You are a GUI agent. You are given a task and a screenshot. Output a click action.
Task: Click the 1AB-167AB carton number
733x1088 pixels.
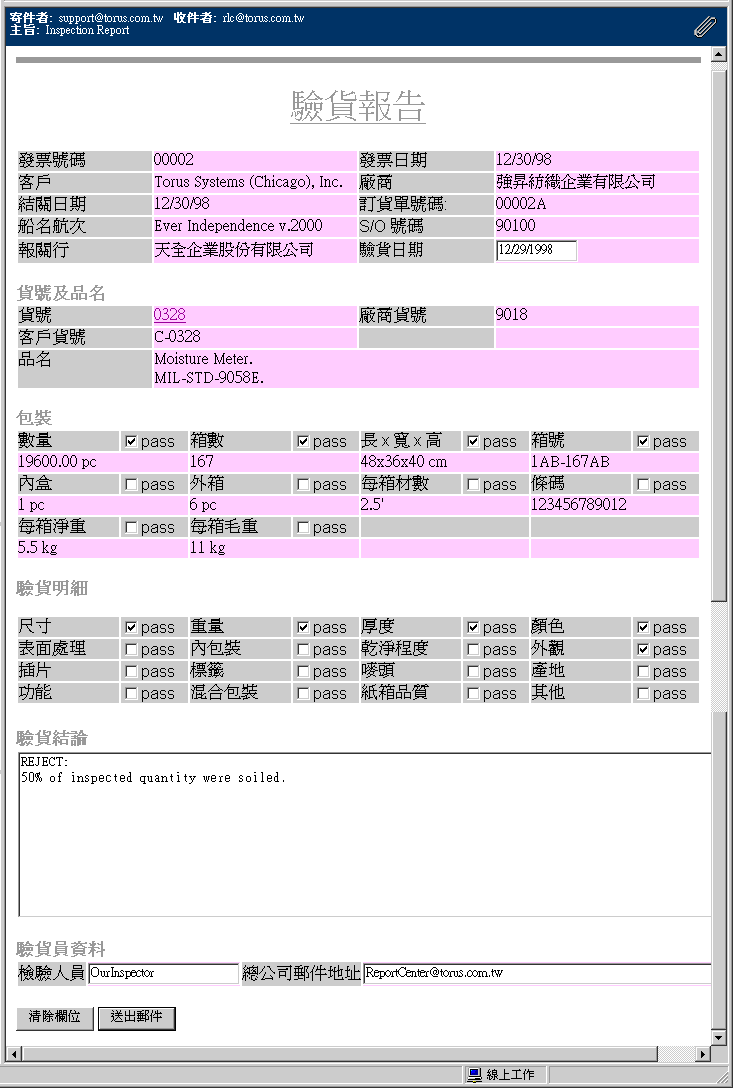point(570,462)
